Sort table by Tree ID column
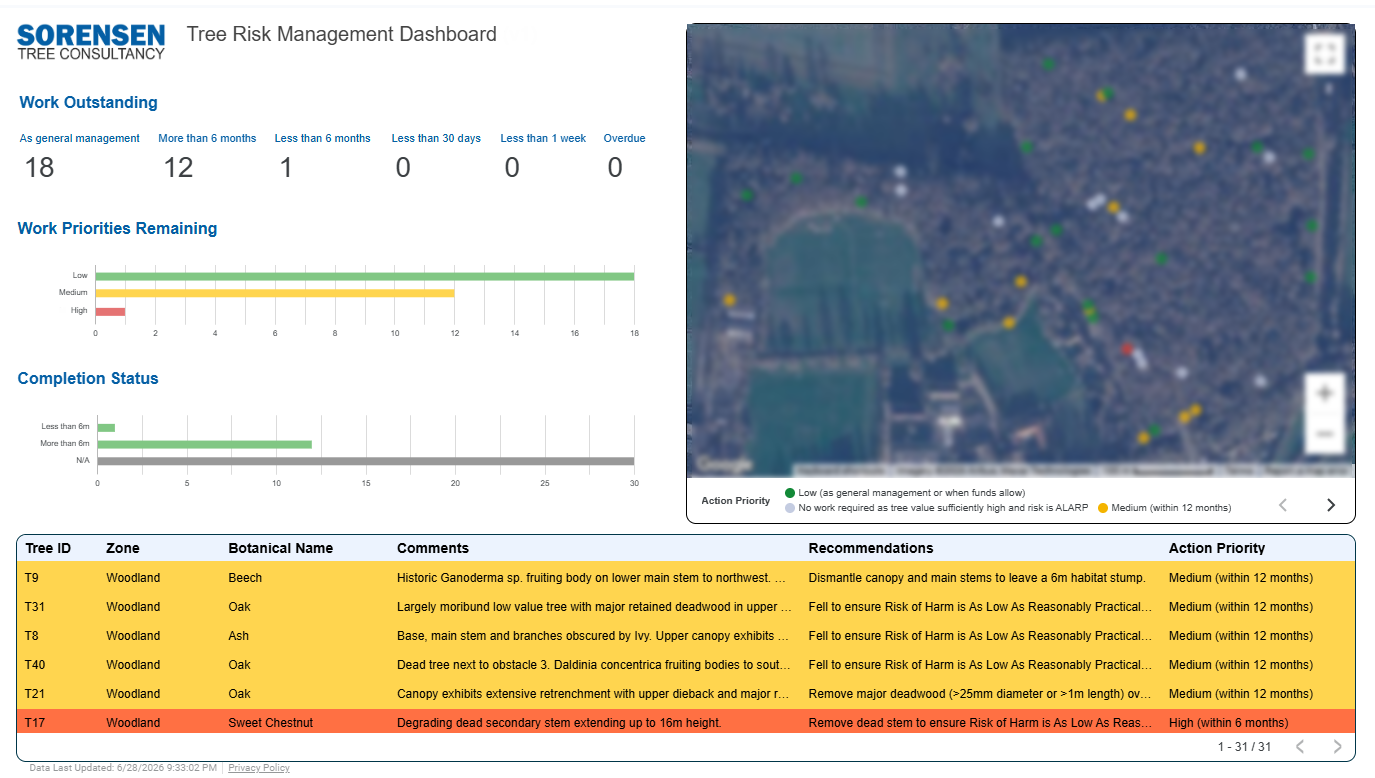This screenshot has height=778, width=1375. pyautogui.click(x=48, y=548)
